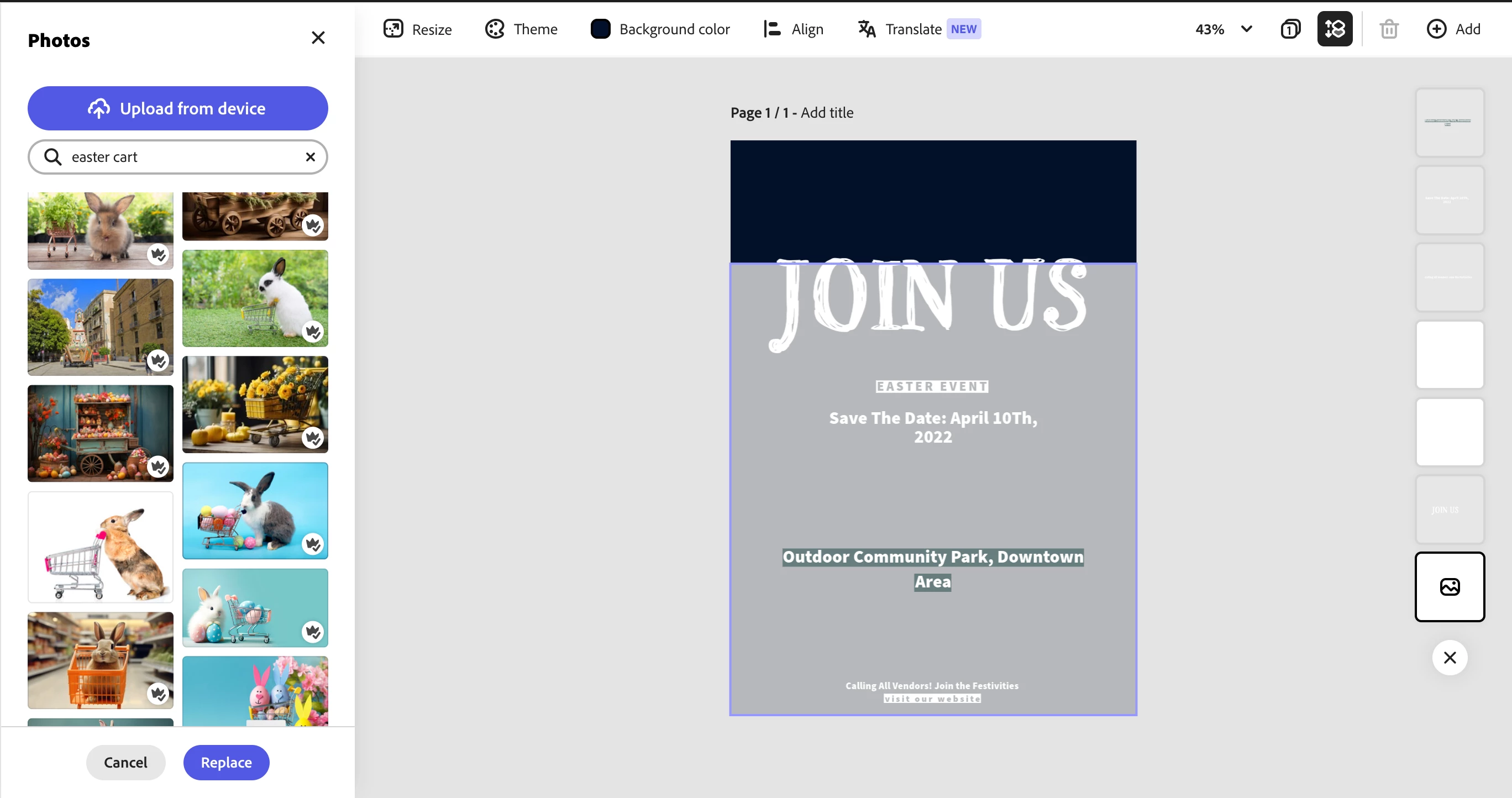Clear the easter cart search text

[311, 156]
